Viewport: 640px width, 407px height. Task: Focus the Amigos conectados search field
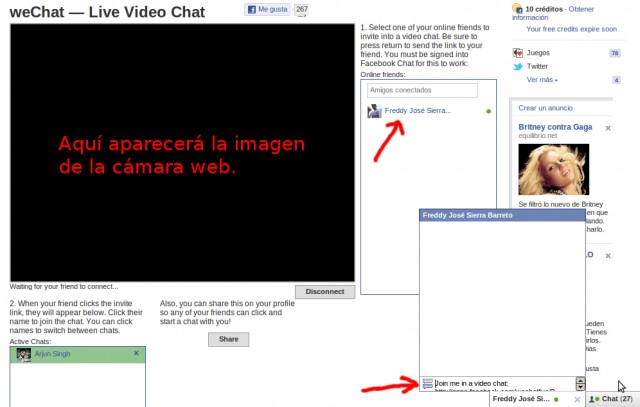coord(422,90)
